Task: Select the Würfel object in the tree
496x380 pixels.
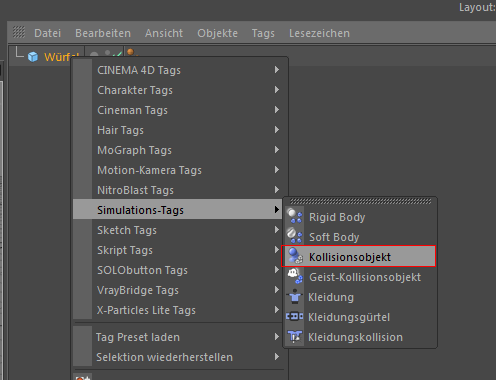Action: click(x=61, y=57)
